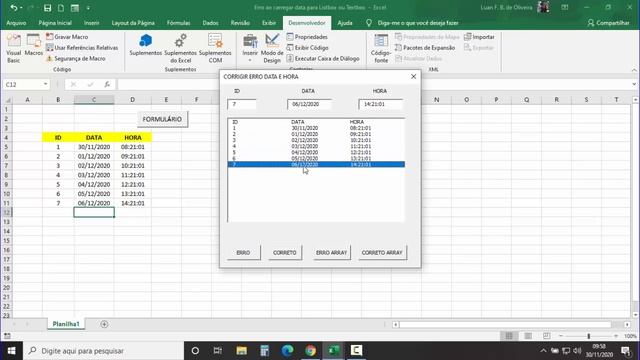This screenshot has width=640, height=360.
Task: Open Windows Start menu
Action: 11,351
